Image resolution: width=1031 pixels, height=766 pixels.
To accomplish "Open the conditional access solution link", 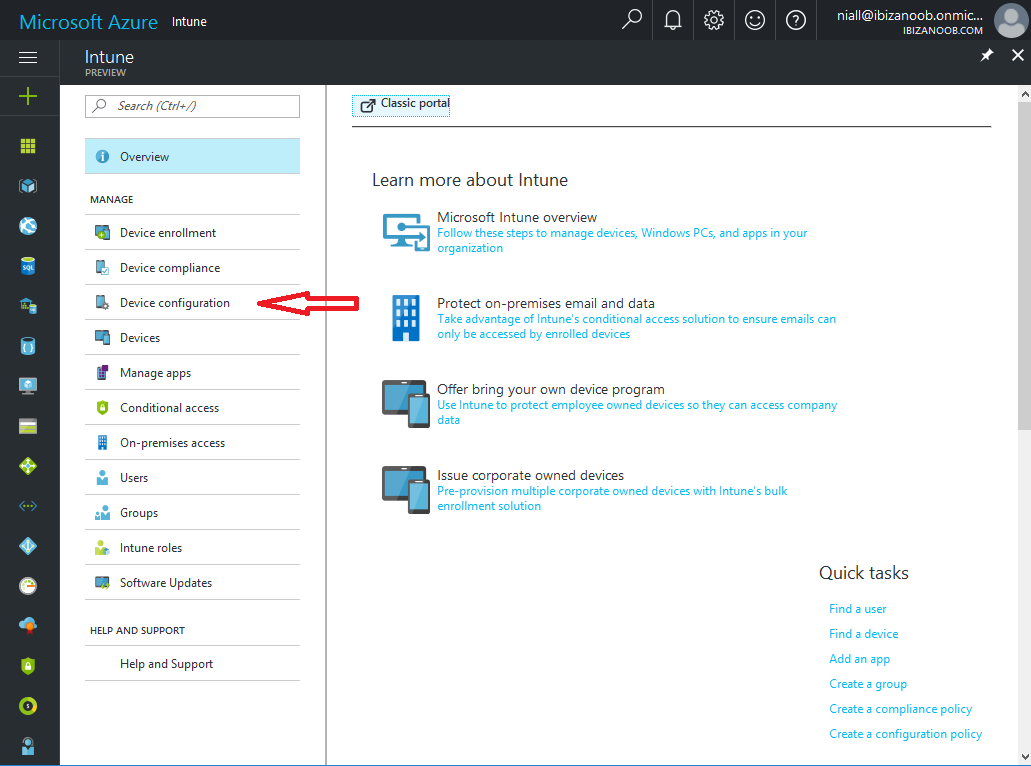I will click(x=636, y=326).
